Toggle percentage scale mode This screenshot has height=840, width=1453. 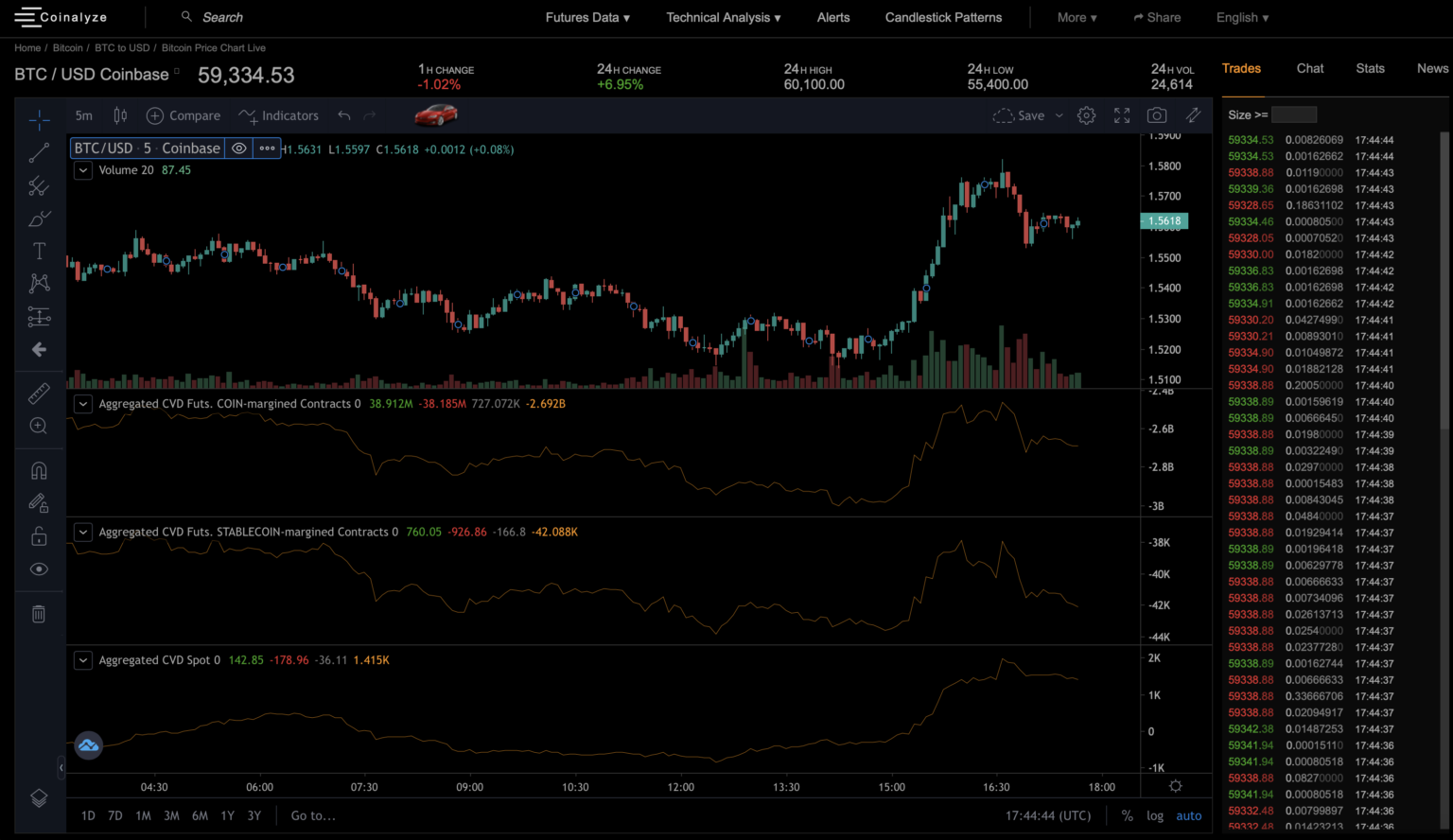click(1127, 815)
